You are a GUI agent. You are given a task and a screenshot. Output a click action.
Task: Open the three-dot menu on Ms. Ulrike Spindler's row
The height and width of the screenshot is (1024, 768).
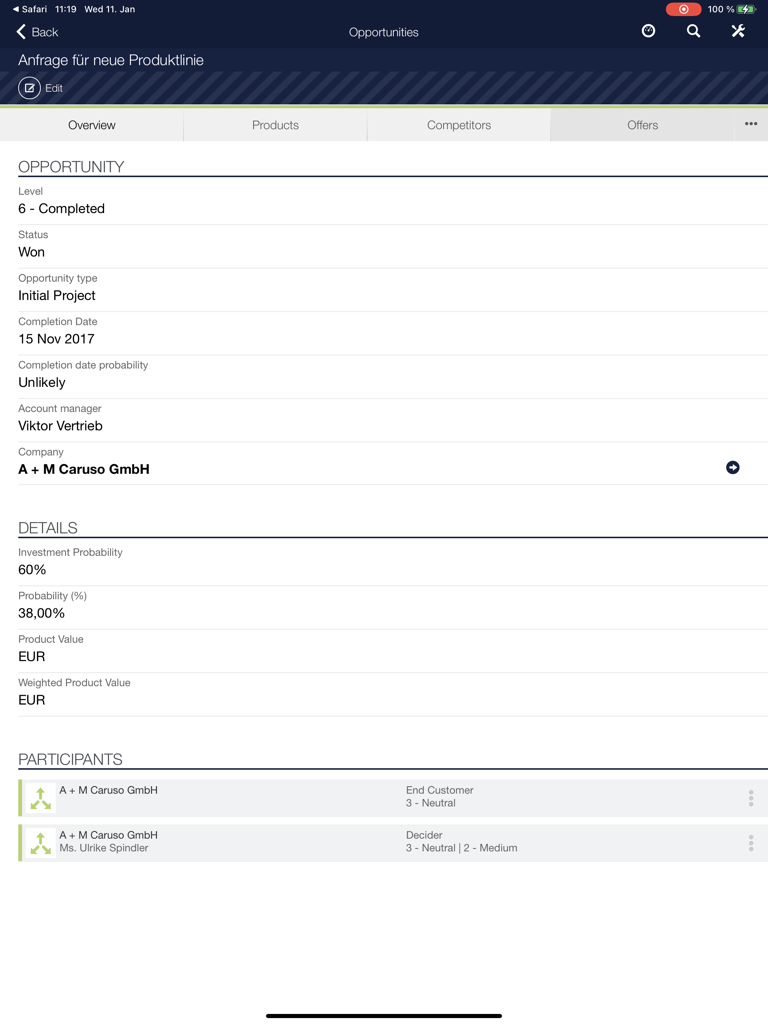[751, 842]
